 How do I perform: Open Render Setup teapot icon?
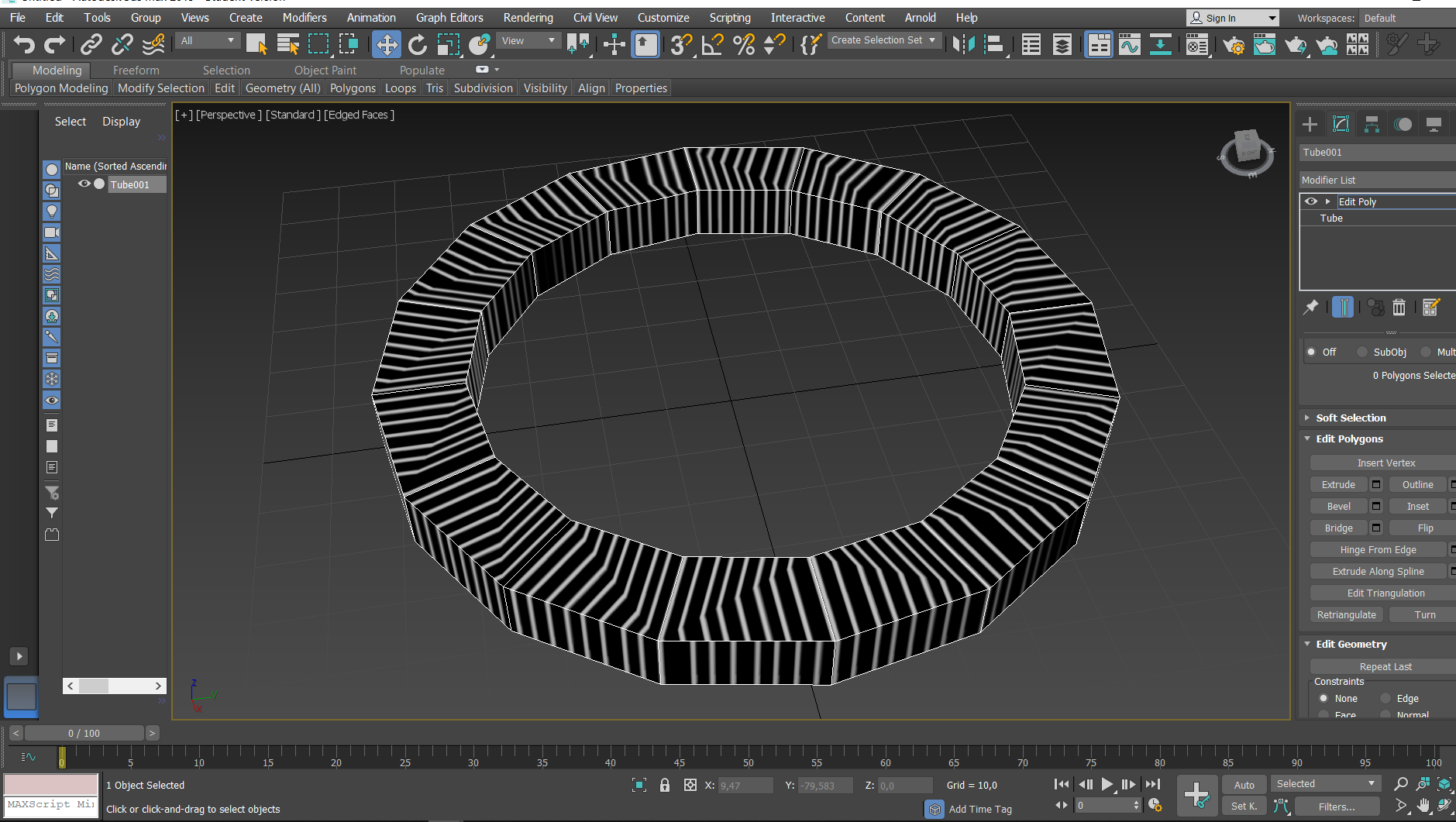click(1233, 45)
